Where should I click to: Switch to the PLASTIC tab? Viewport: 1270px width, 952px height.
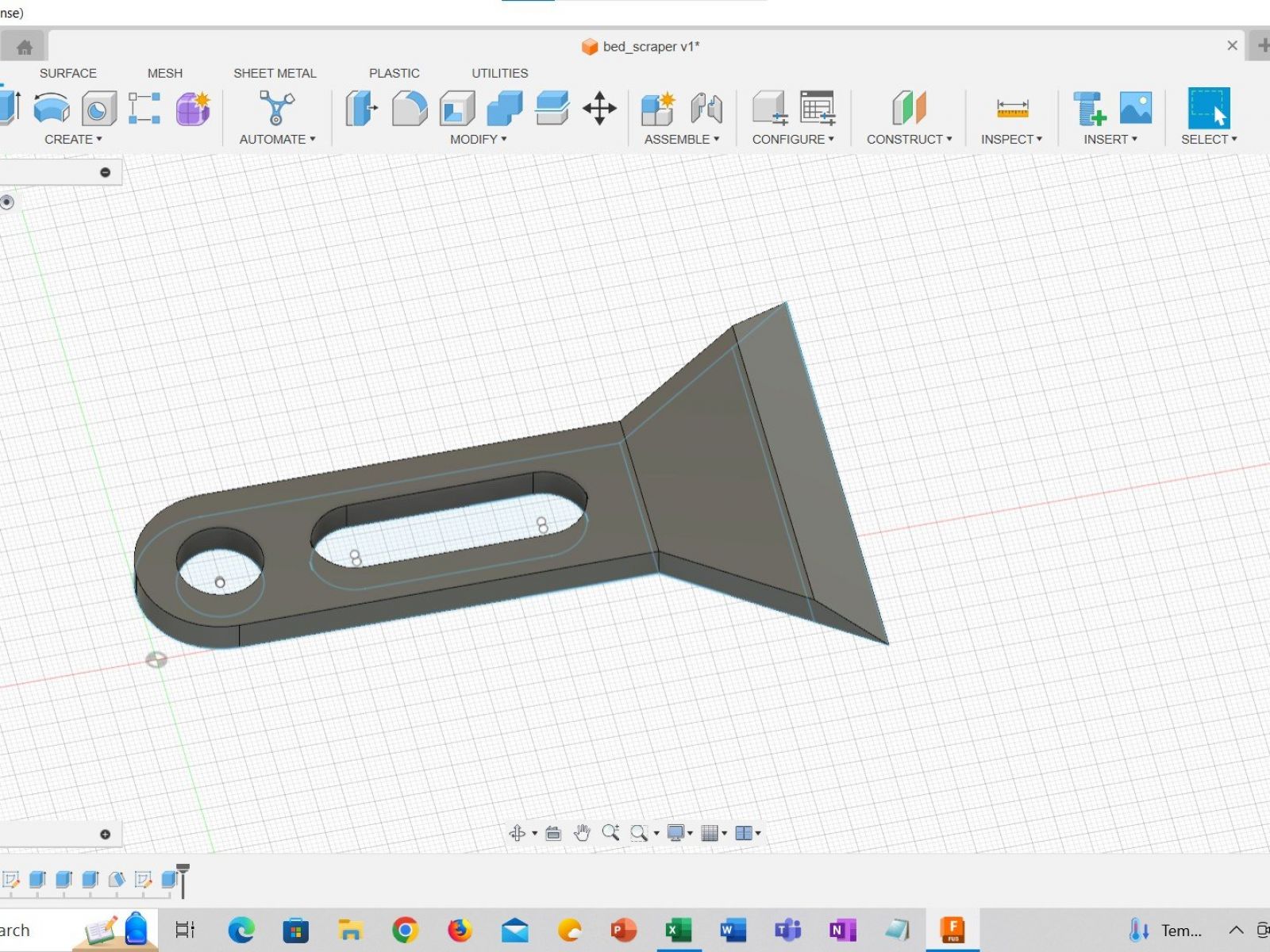pos(394,73)
